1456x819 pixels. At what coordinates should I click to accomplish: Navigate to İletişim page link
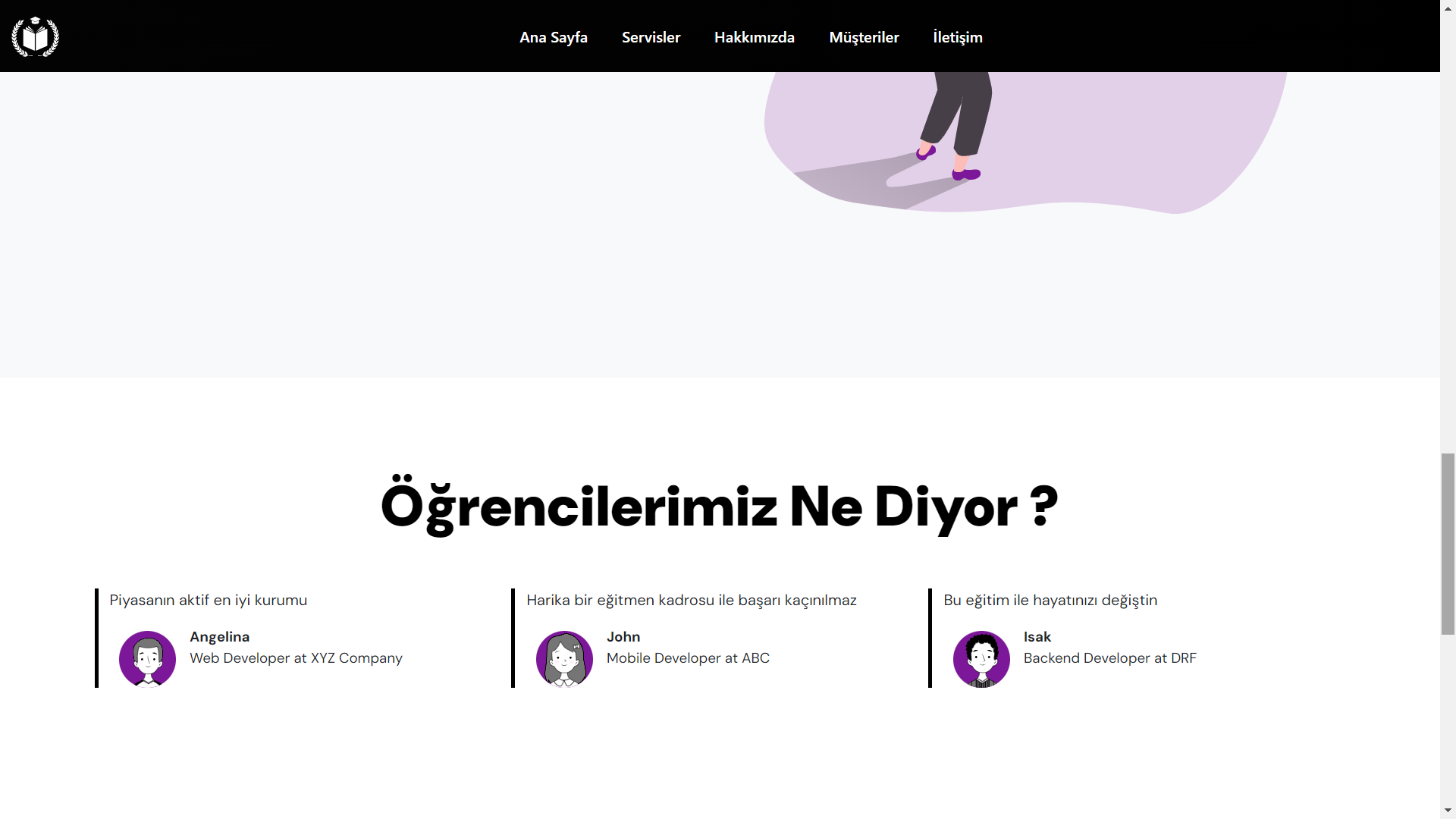tap(957, 37)
